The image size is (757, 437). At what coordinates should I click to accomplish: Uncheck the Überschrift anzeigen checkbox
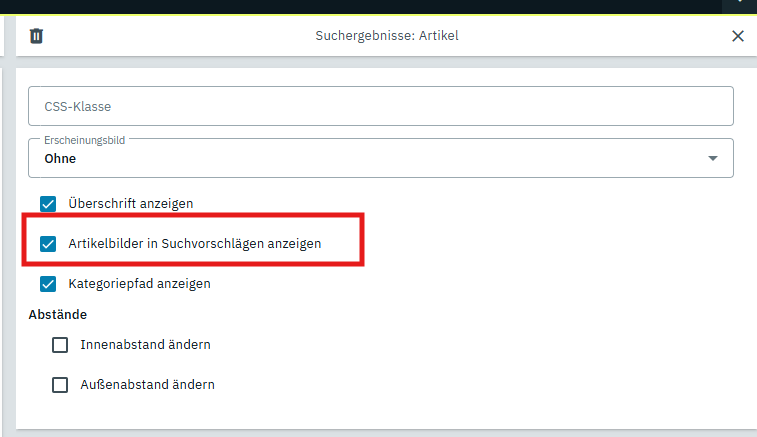tap(48, 204)
